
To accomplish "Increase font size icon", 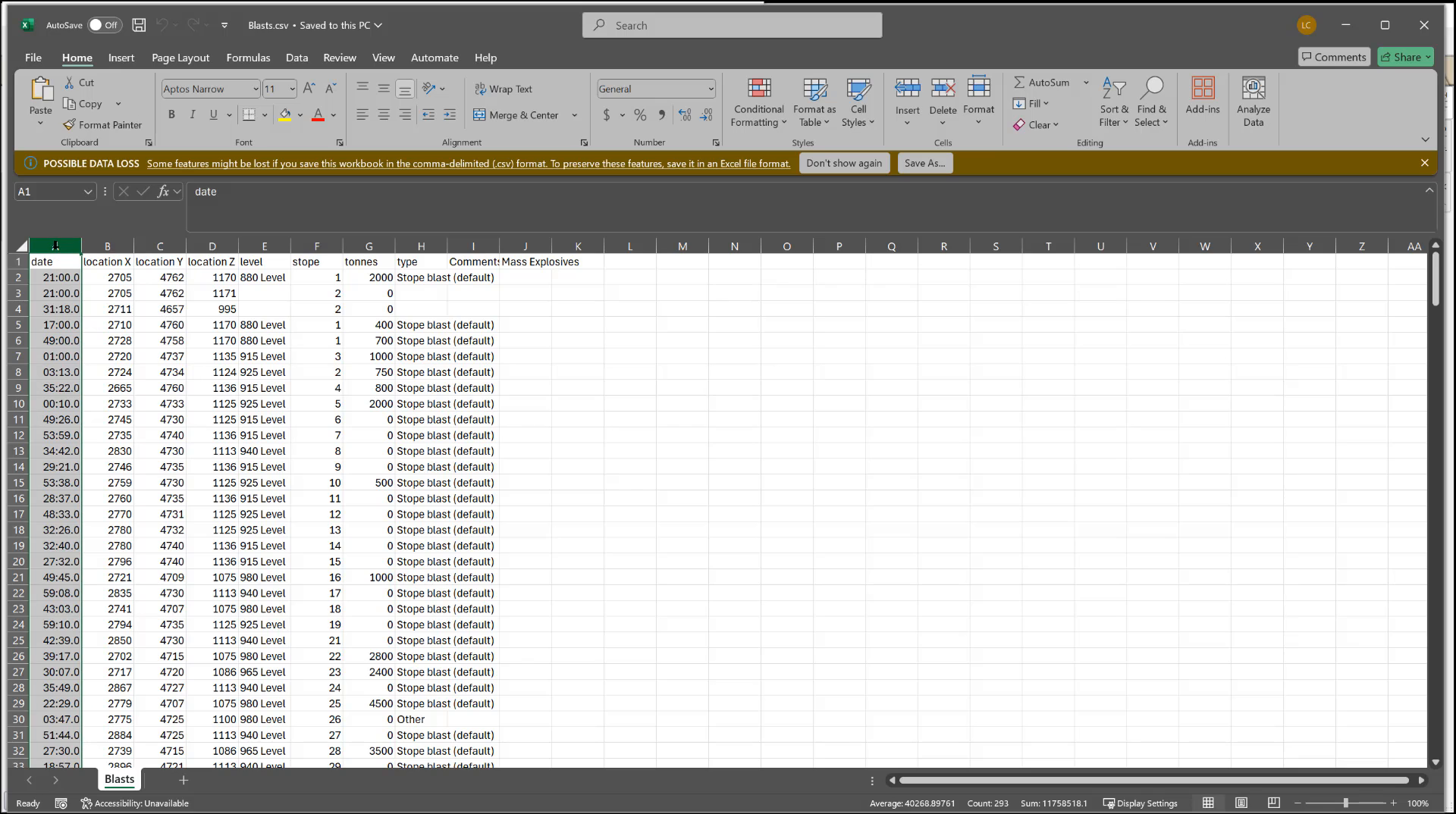I will coord(309,89).
